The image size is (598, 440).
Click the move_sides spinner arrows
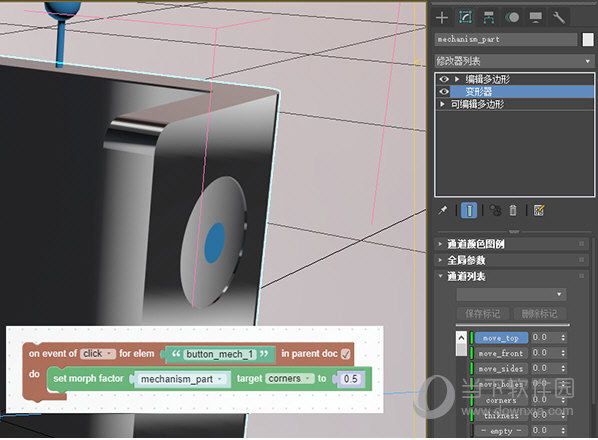point(563,368)
